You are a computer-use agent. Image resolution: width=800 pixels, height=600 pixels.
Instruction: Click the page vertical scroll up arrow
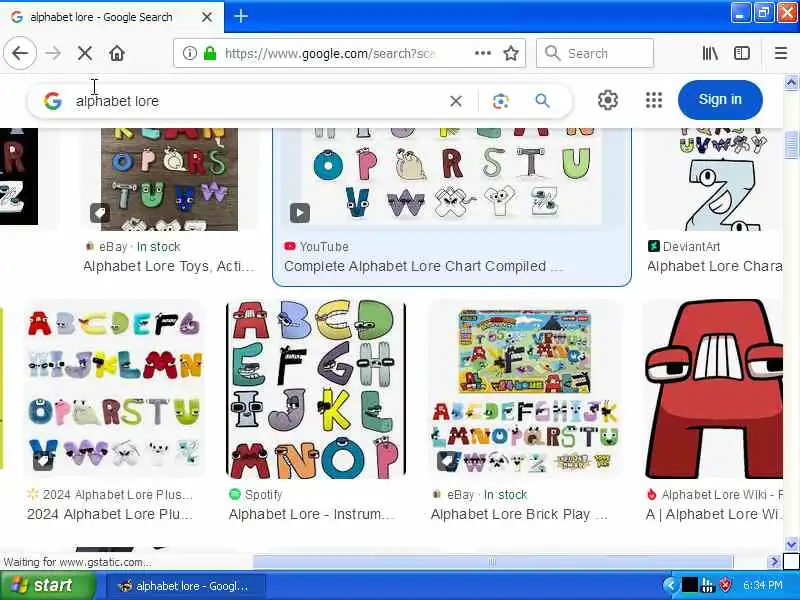coord(791,82)
